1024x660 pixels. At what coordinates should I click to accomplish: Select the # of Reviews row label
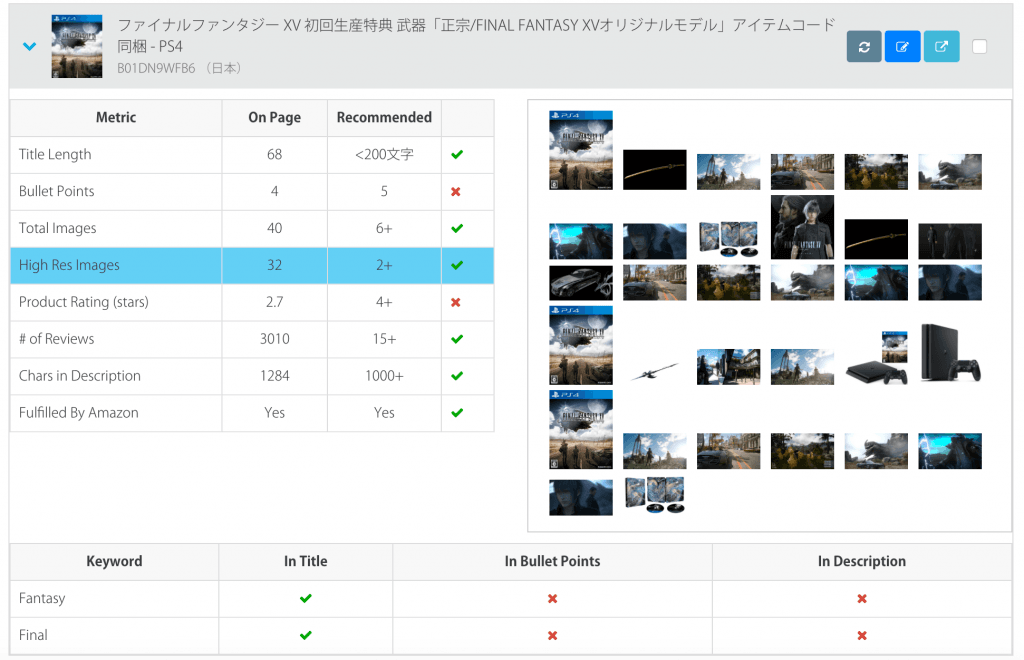[x=56, y=339]
